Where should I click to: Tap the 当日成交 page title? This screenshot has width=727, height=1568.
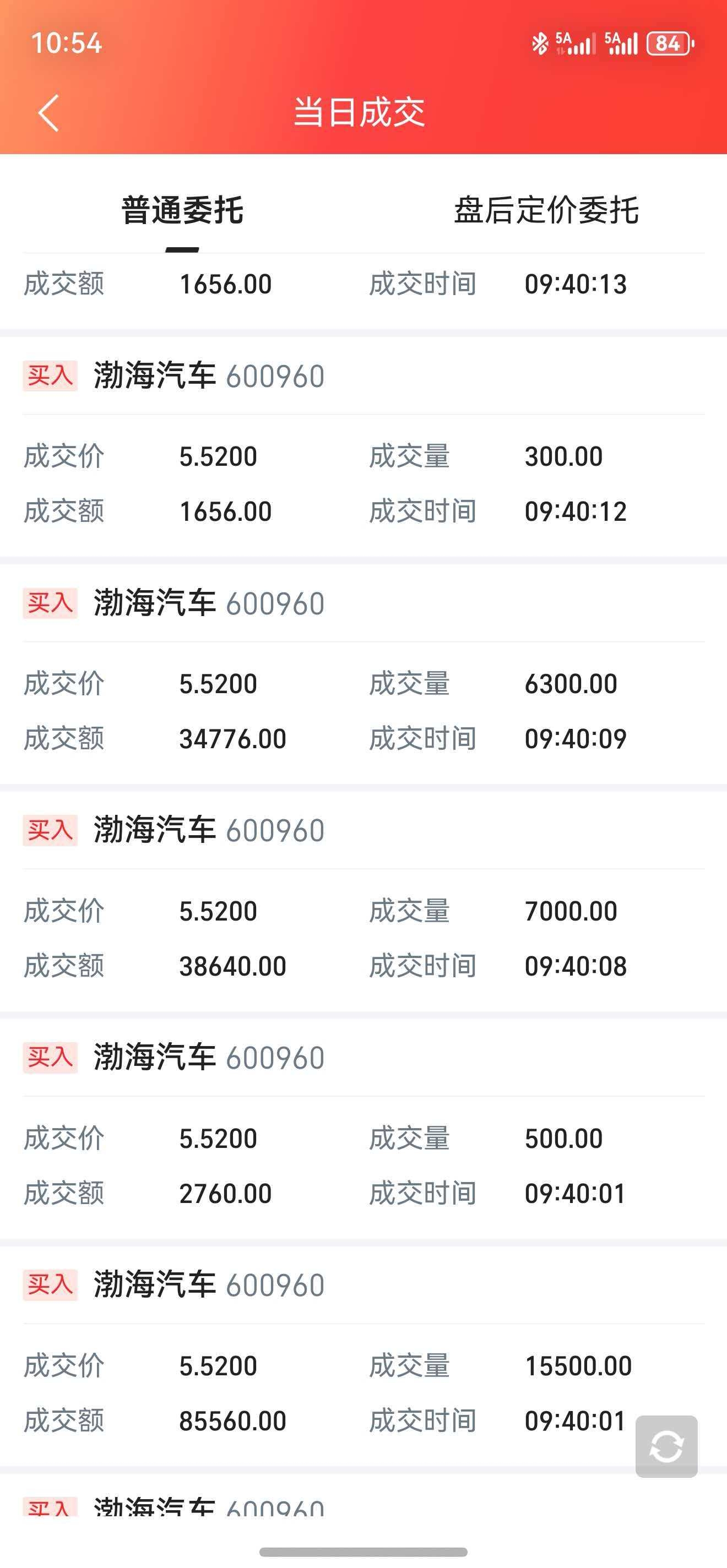click(359, 113)
